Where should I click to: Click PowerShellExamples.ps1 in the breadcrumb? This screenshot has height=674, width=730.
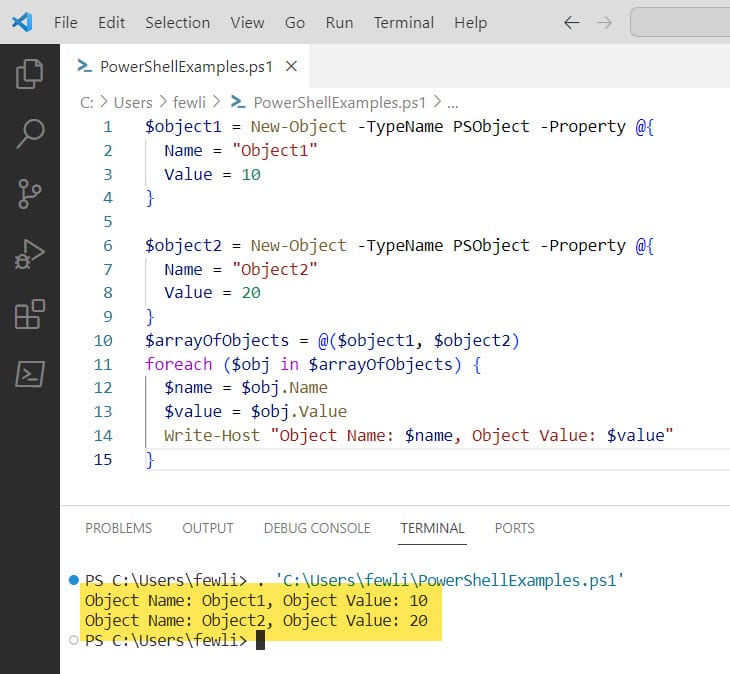pos(339,102)
